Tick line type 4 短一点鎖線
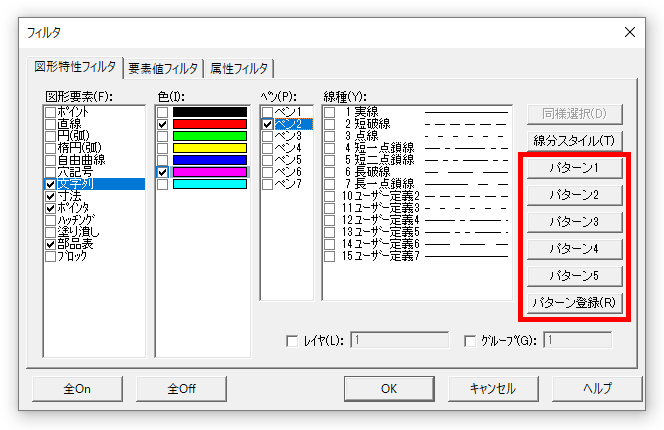 click(329, 148)
